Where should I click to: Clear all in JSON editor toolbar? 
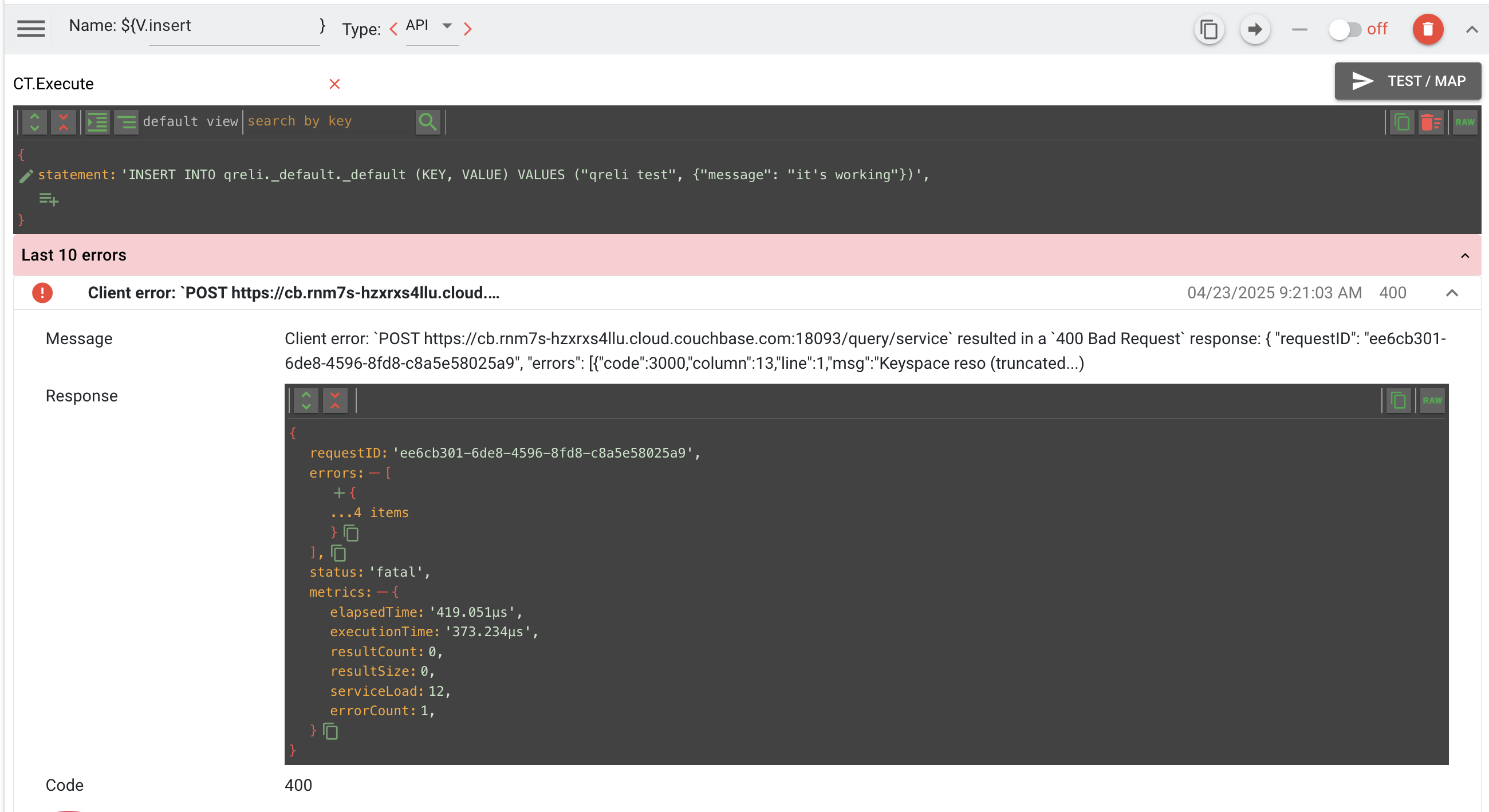1431,122
